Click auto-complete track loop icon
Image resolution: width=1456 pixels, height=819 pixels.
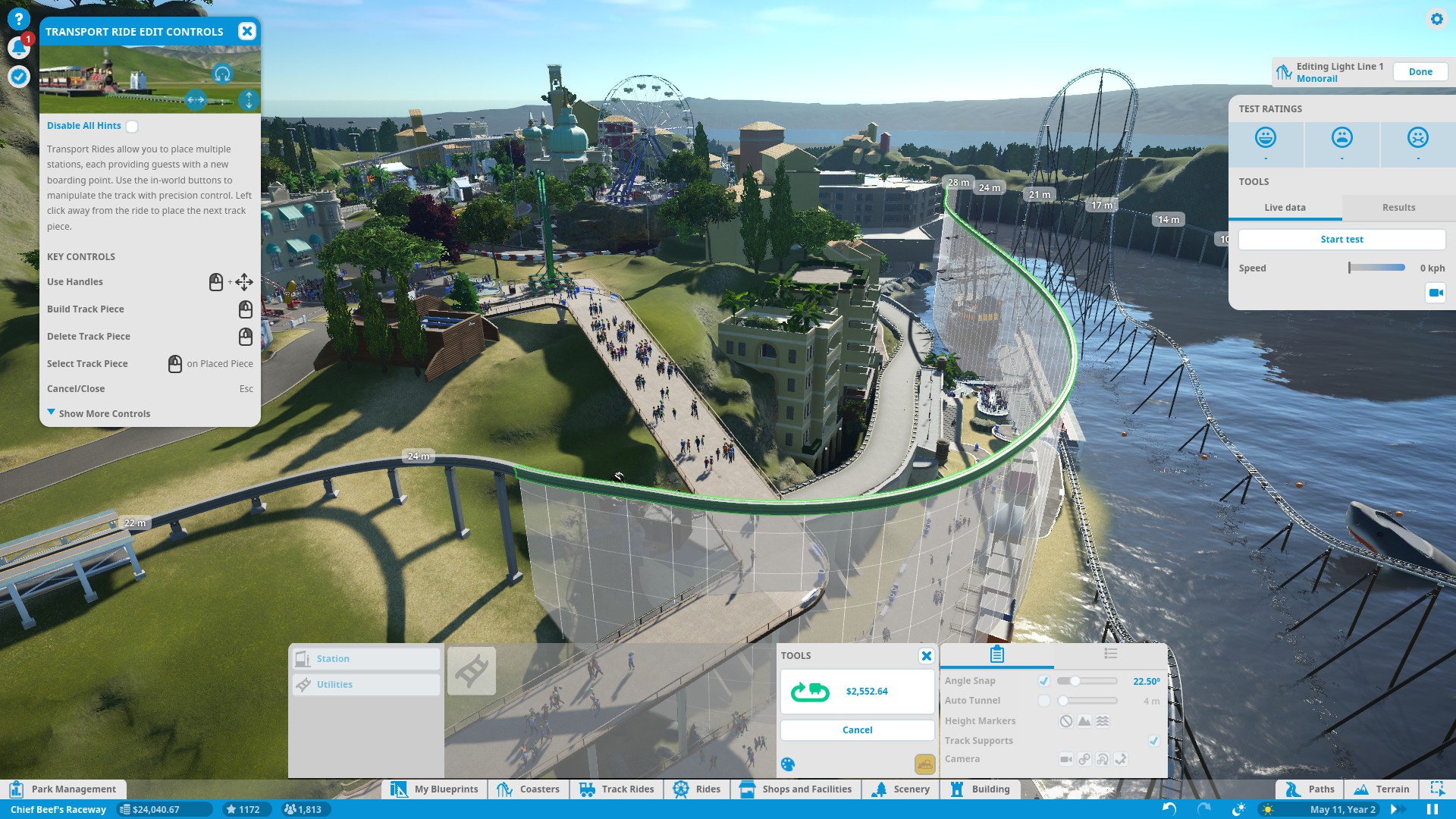[810, 692]
